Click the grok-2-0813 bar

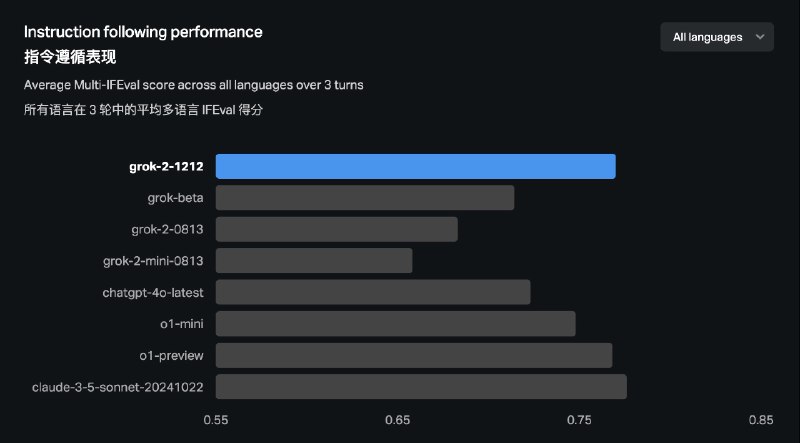click(336, 229)
